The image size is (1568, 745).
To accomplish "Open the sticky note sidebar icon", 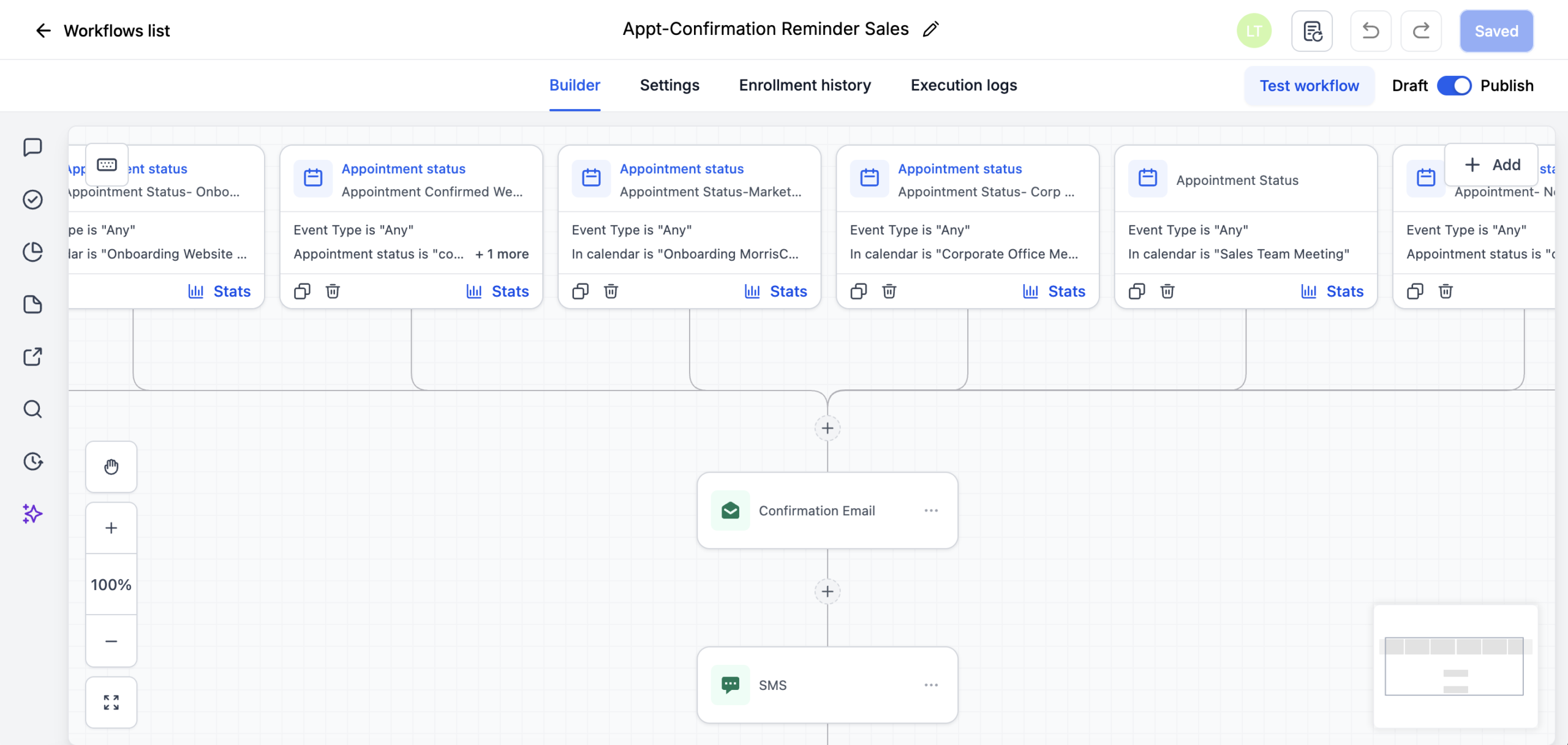I will click(x=32, y=304).
